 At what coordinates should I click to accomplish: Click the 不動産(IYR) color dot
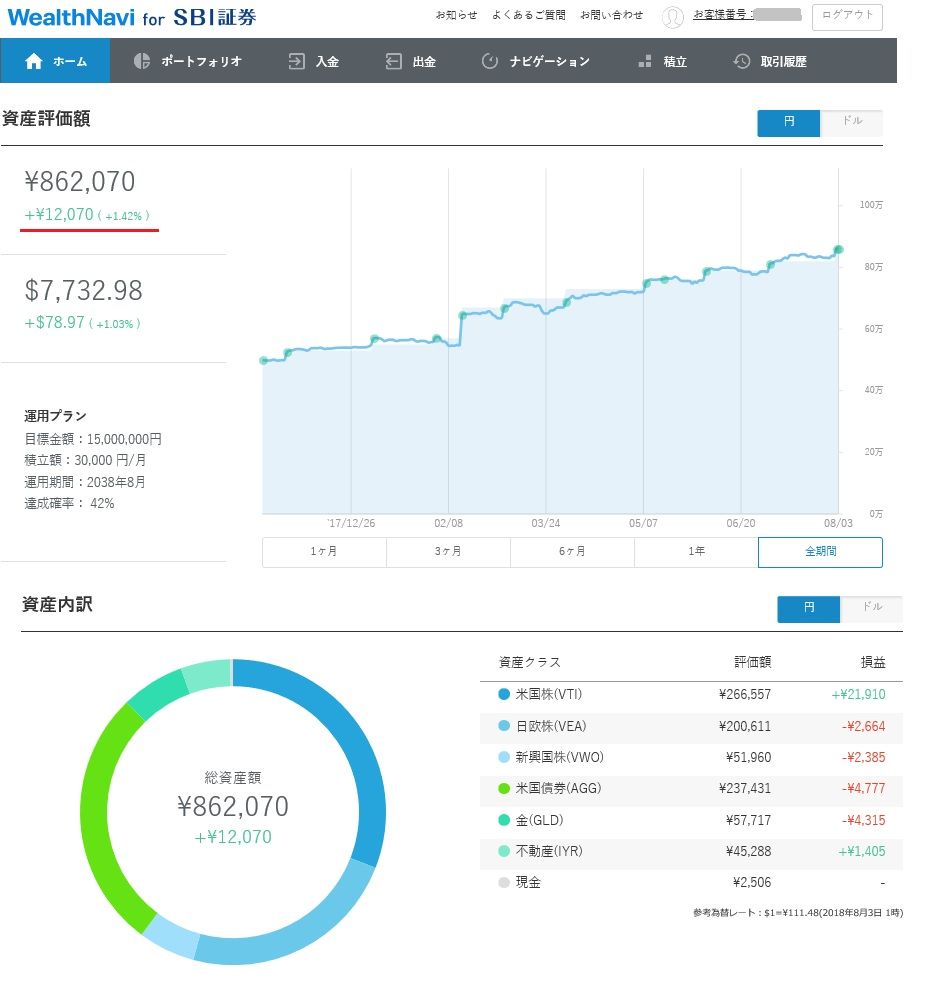[x=503, y=851]
